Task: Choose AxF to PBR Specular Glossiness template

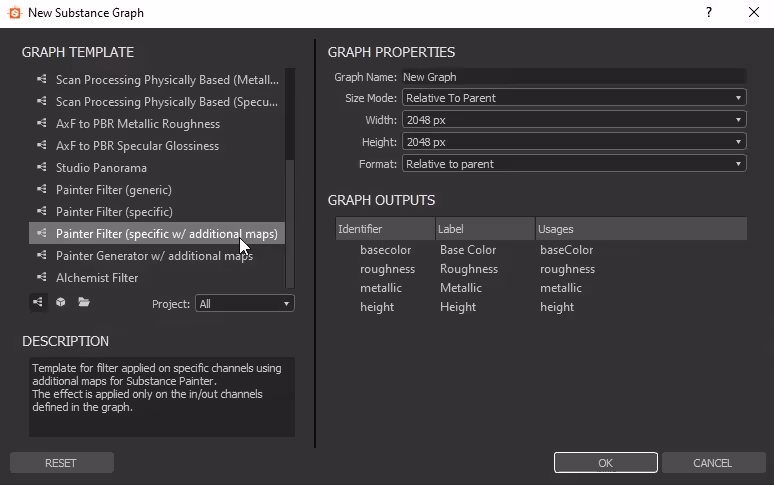Action: [x=157, y=146]
